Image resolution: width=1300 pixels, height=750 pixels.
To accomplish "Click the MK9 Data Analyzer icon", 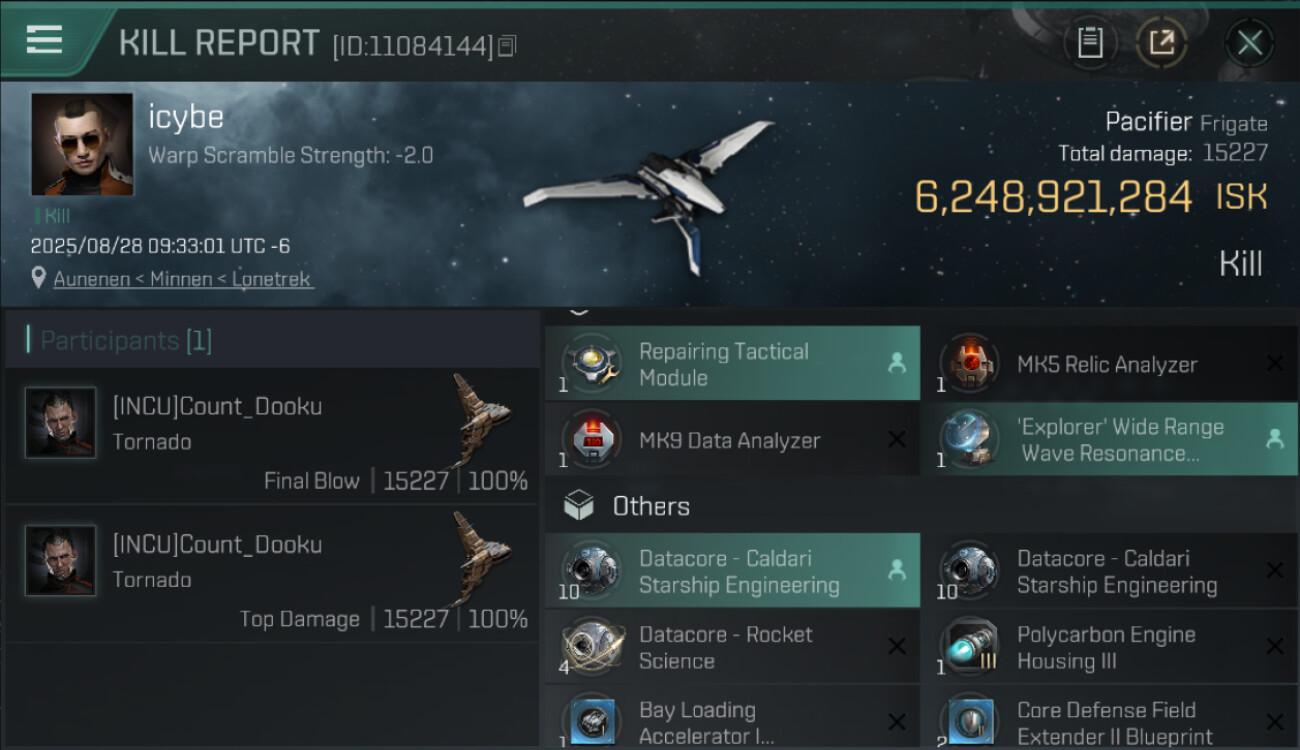I will 590,439.
